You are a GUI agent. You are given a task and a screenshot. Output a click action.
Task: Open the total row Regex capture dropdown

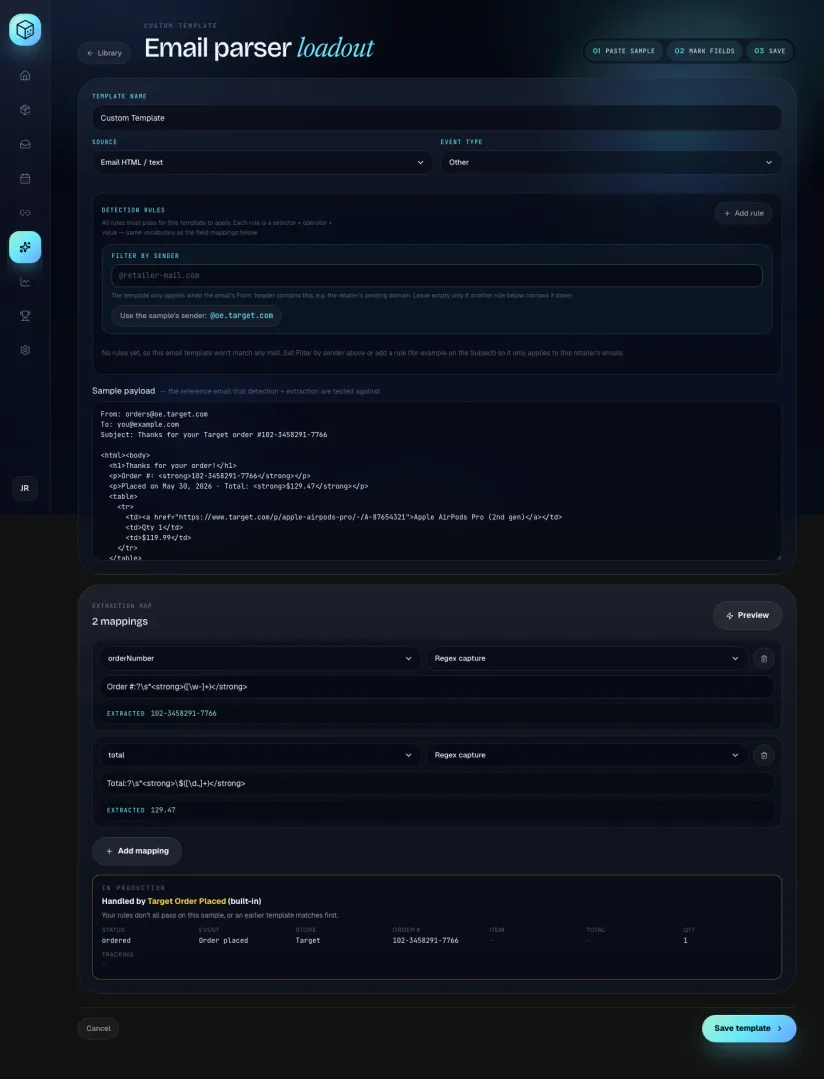pos(587,756)
